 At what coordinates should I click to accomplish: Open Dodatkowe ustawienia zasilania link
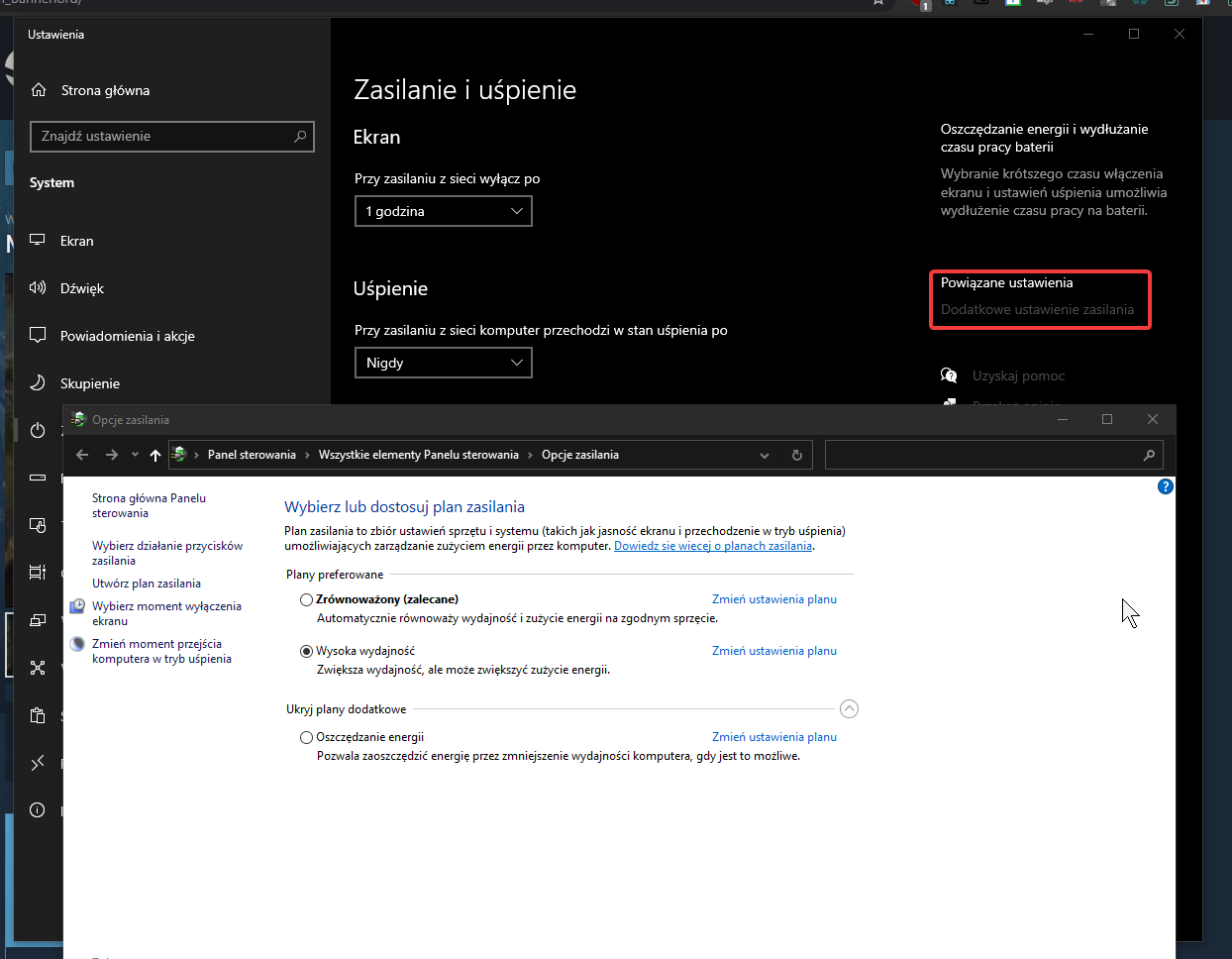(x=1037, y=310)
